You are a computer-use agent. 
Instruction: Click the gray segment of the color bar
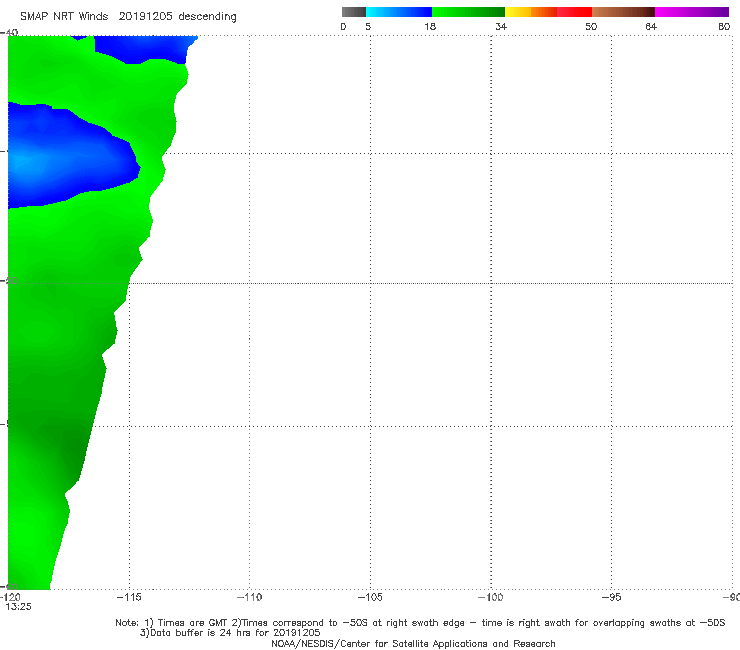[354, 12]
